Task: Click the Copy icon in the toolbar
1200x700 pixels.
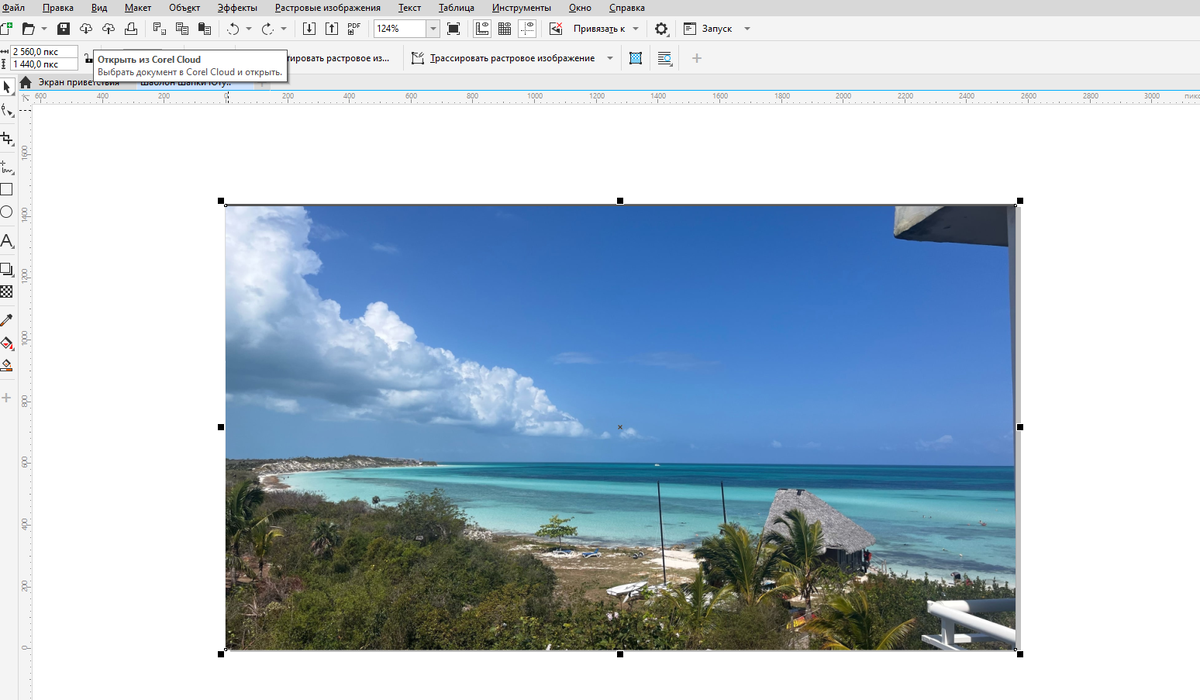Action: pyautogui.click(x=182, y=29)
